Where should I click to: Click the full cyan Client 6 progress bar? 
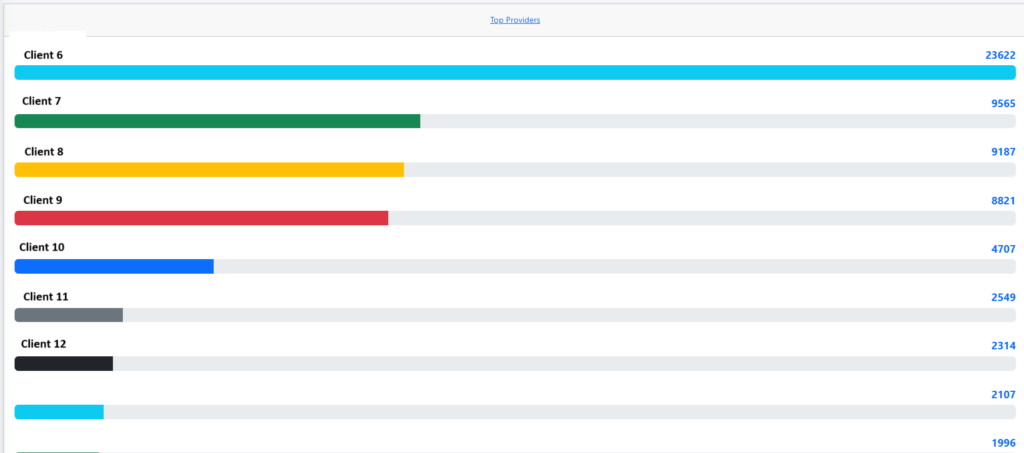[x=515, y=73]
